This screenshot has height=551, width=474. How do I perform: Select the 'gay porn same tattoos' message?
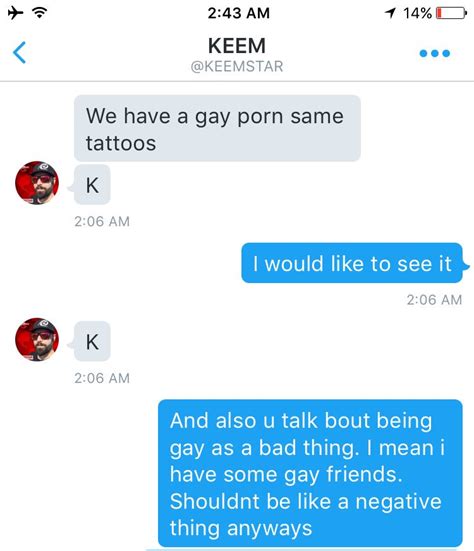click(x=217, y=128)
